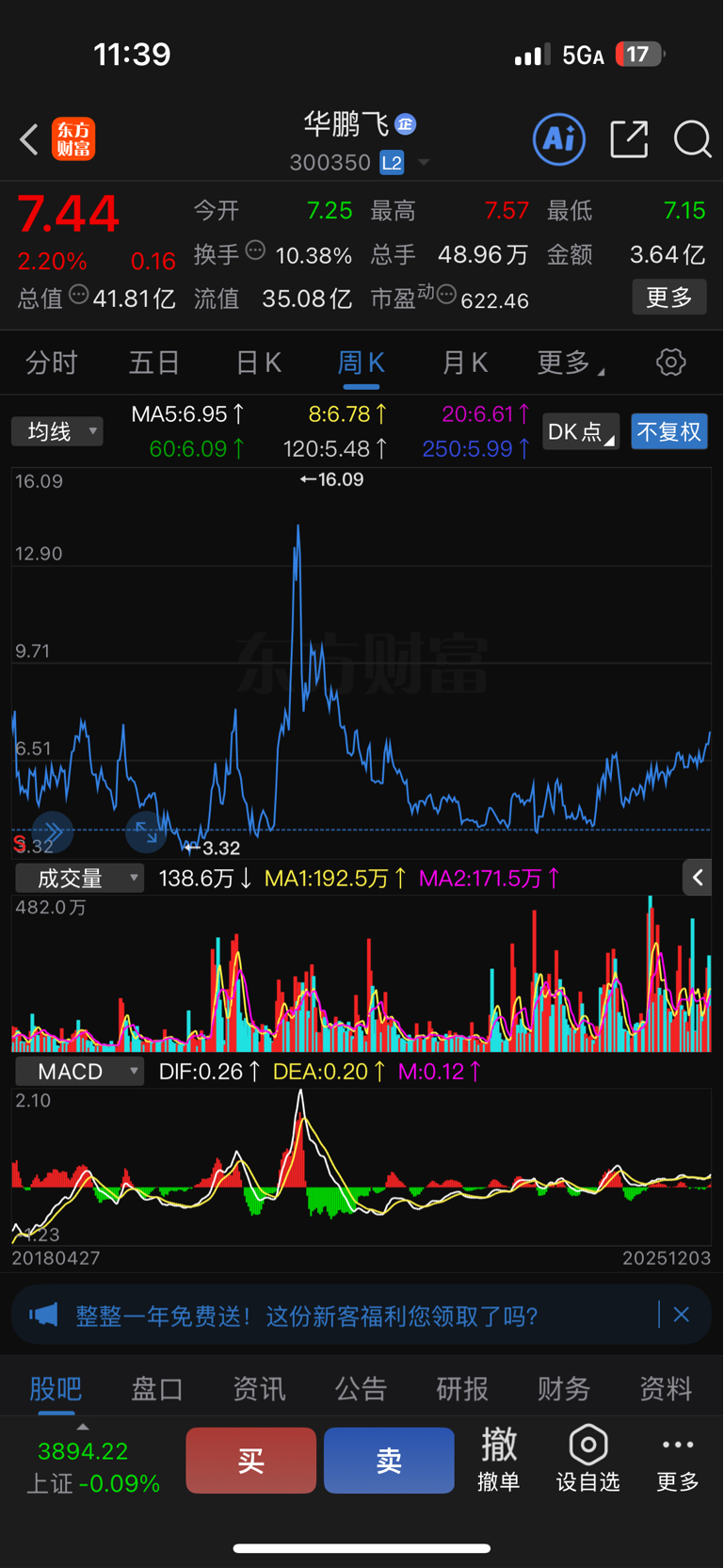Tap the share export icon
Image resolution: width=724 pixels, height=1568 pixels.
(x=629, y=139)
